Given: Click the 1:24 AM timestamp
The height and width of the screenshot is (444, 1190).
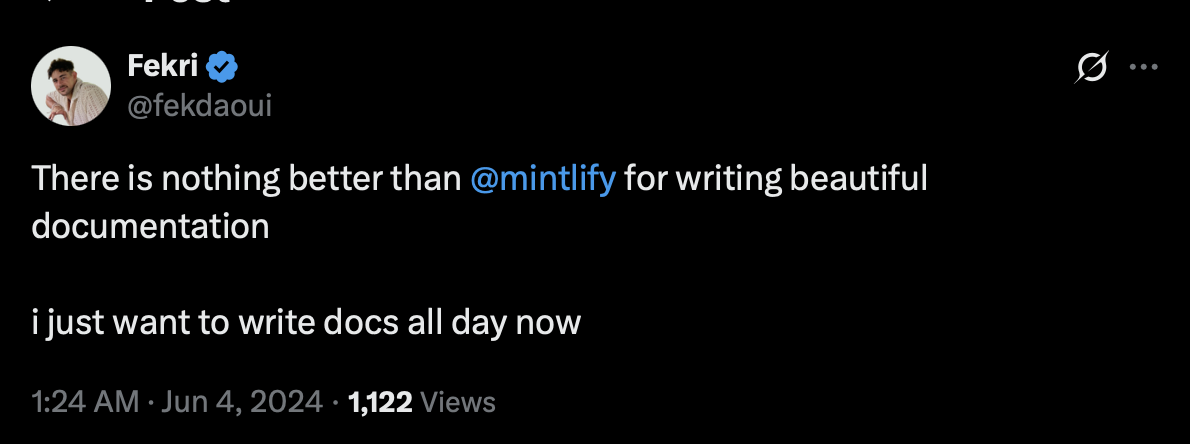Looking at the screenshot, I should [x=85, y=403].
